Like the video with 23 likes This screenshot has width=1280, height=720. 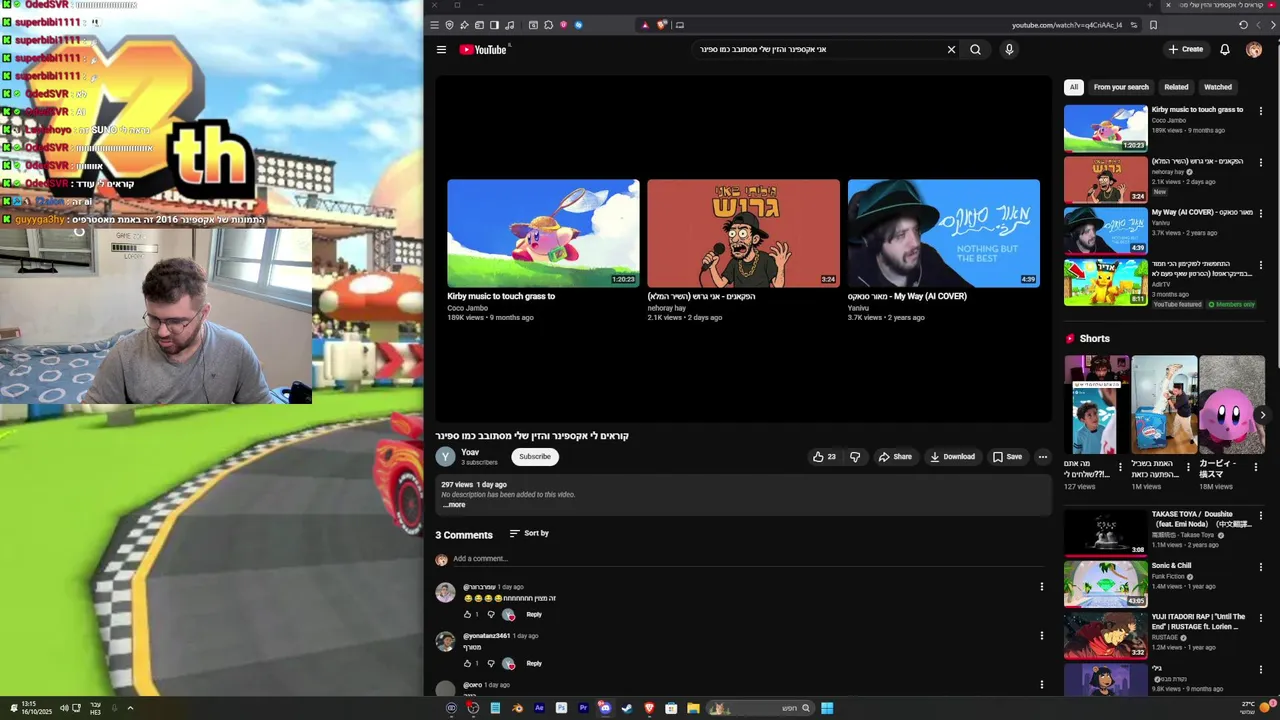824,457
